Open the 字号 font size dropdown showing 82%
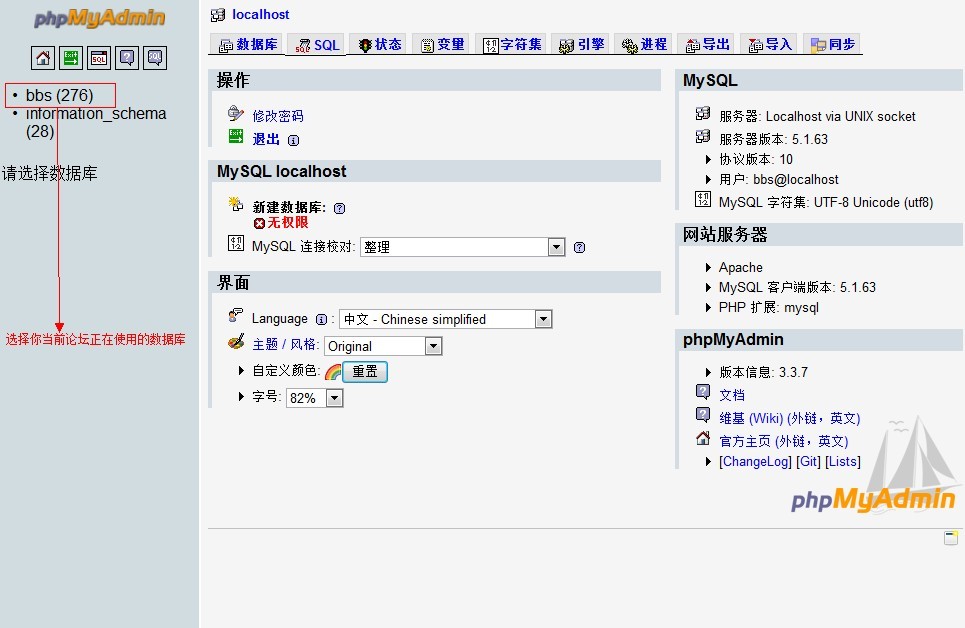Screen dimensions: 965x628 click(x=314, y=398)
